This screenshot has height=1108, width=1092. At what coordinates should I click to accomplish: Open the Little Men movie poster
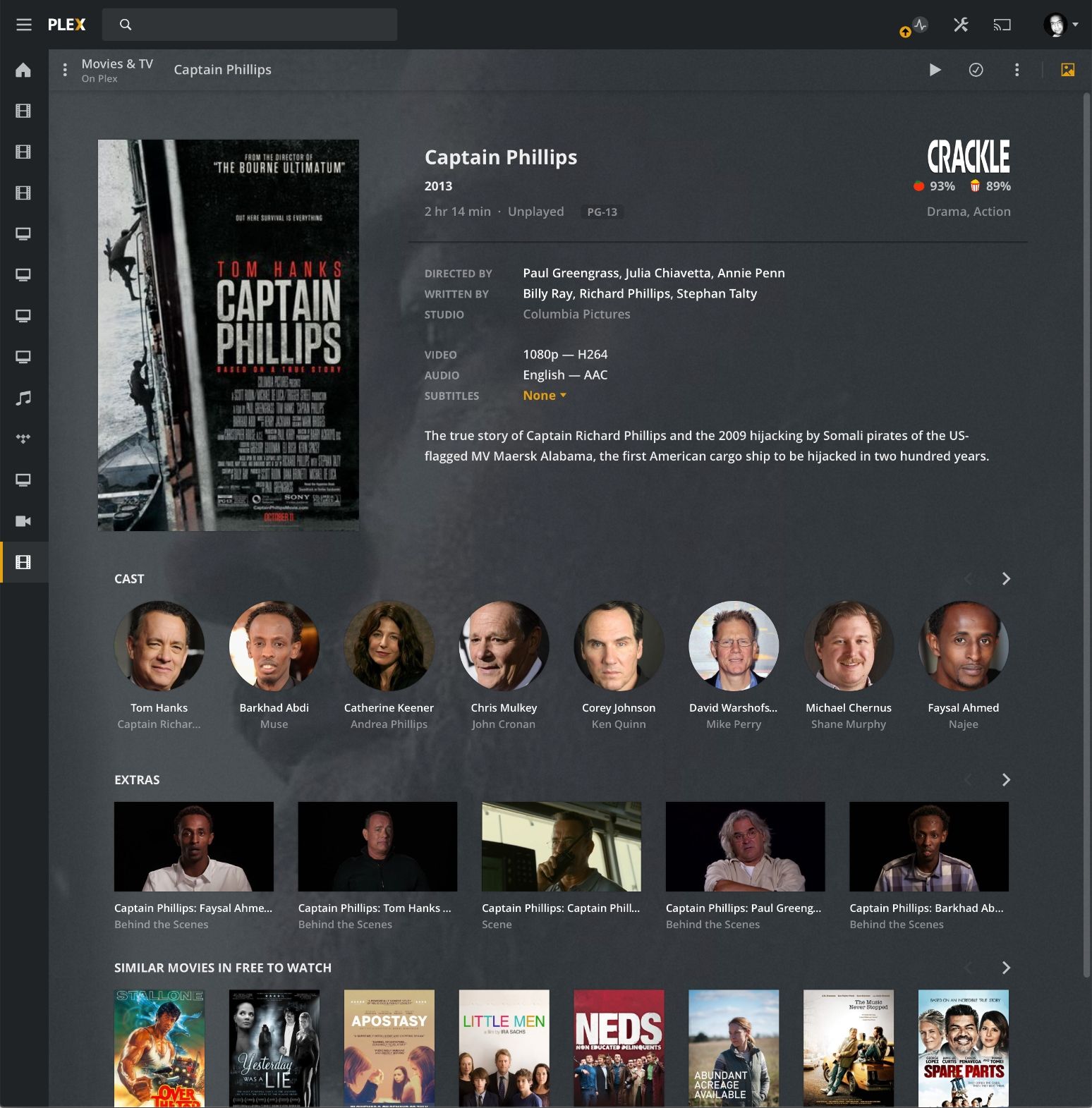504,1048
